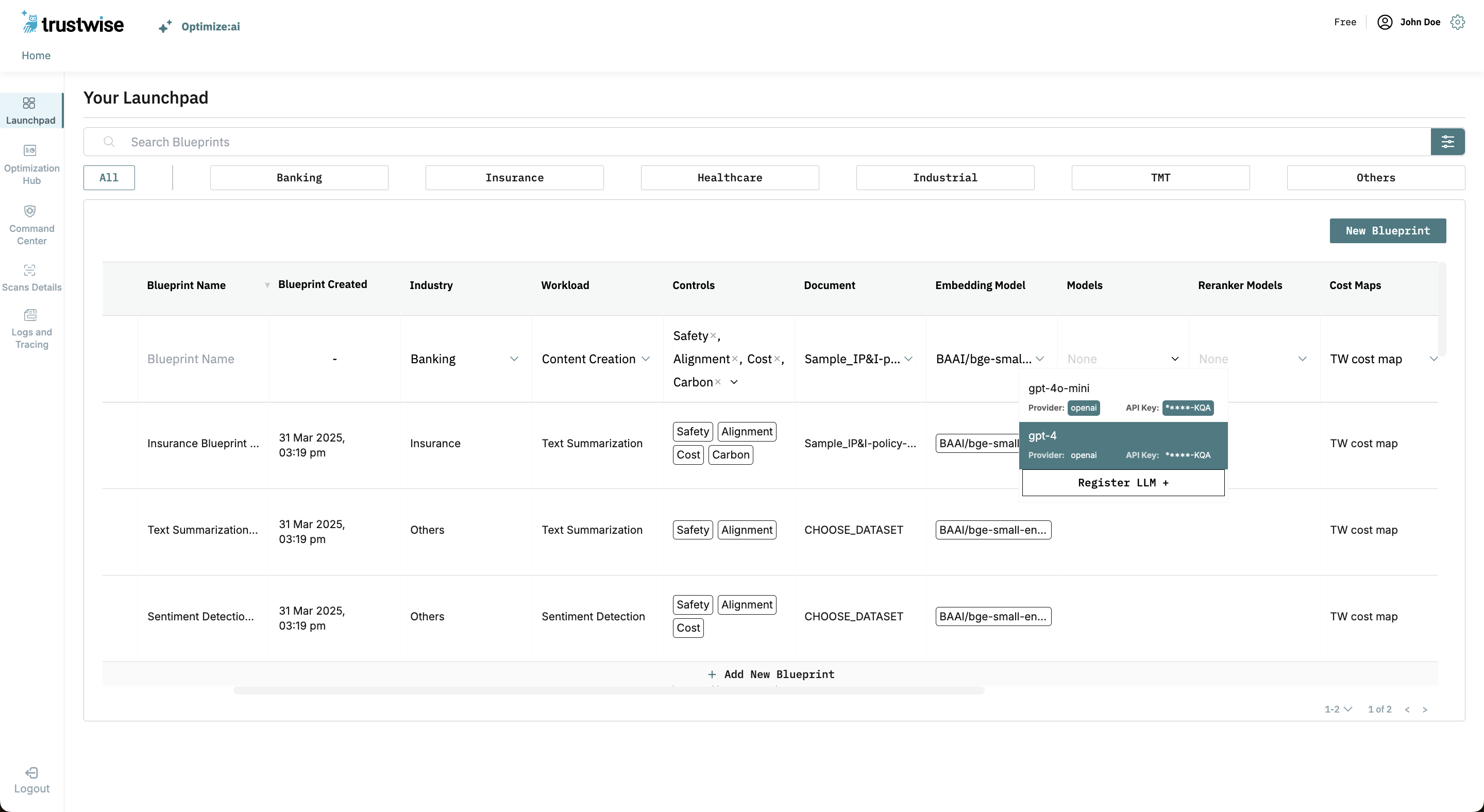The height and width of the screenshot is (812, 1484).
Task: Expand the Industry dropdown showing Banking
Action: point(514,359)
